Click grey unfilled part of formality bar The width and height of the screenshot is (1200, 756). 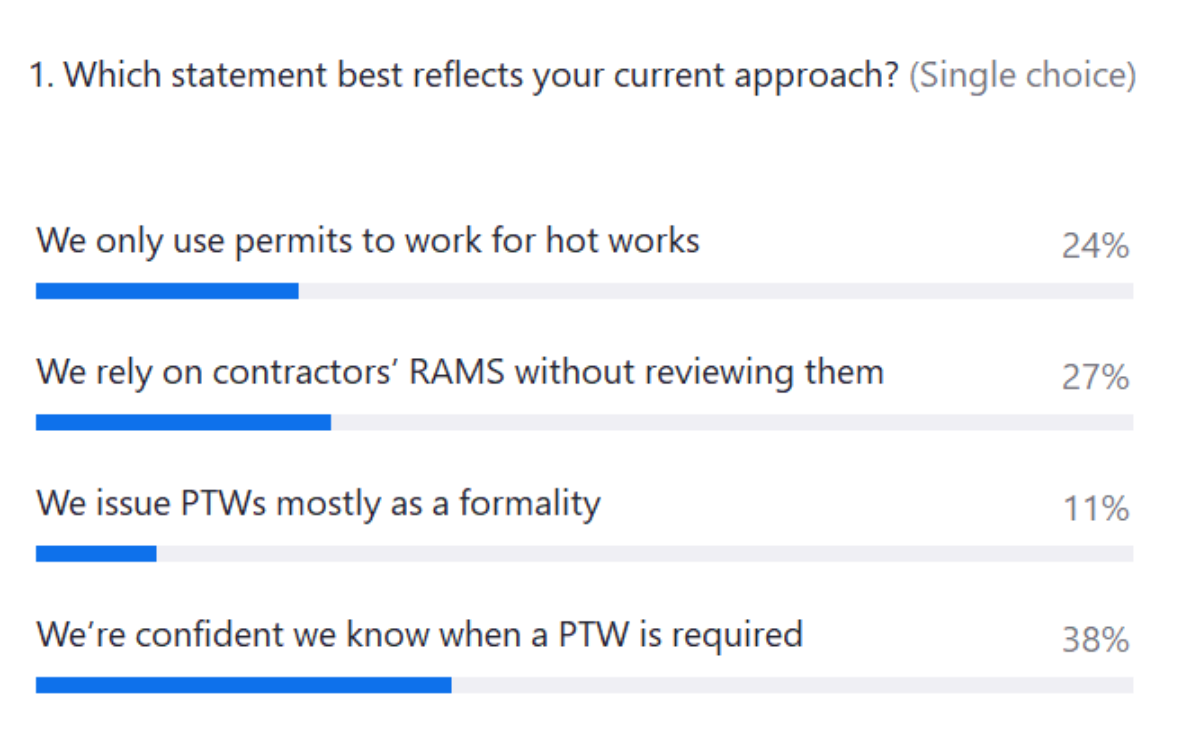[644, 554]
